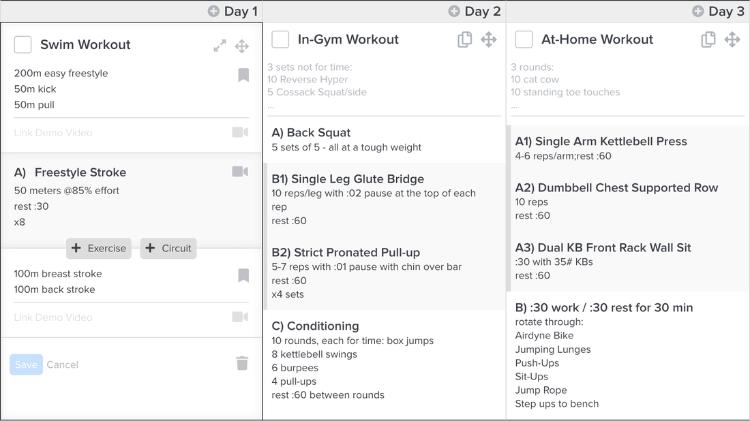The width and height of the screenshot is (750, 421).
Task: Add a new Exercise to the swim workout
Action: pyautogui.click(x=99, y=248)
